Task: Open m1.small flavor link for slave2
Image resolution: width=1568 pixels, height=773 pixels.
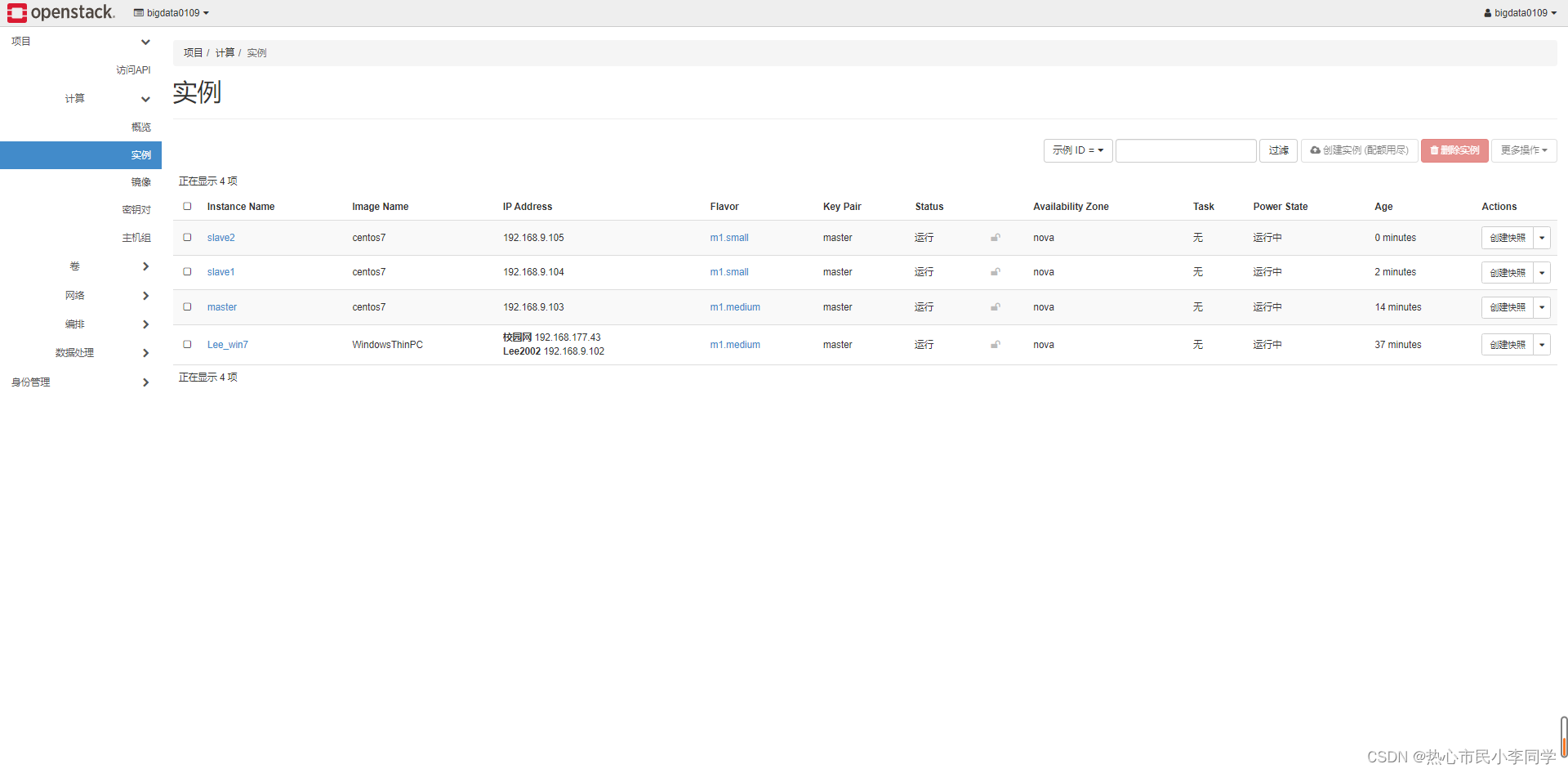Action: click(x=729, y=238)
